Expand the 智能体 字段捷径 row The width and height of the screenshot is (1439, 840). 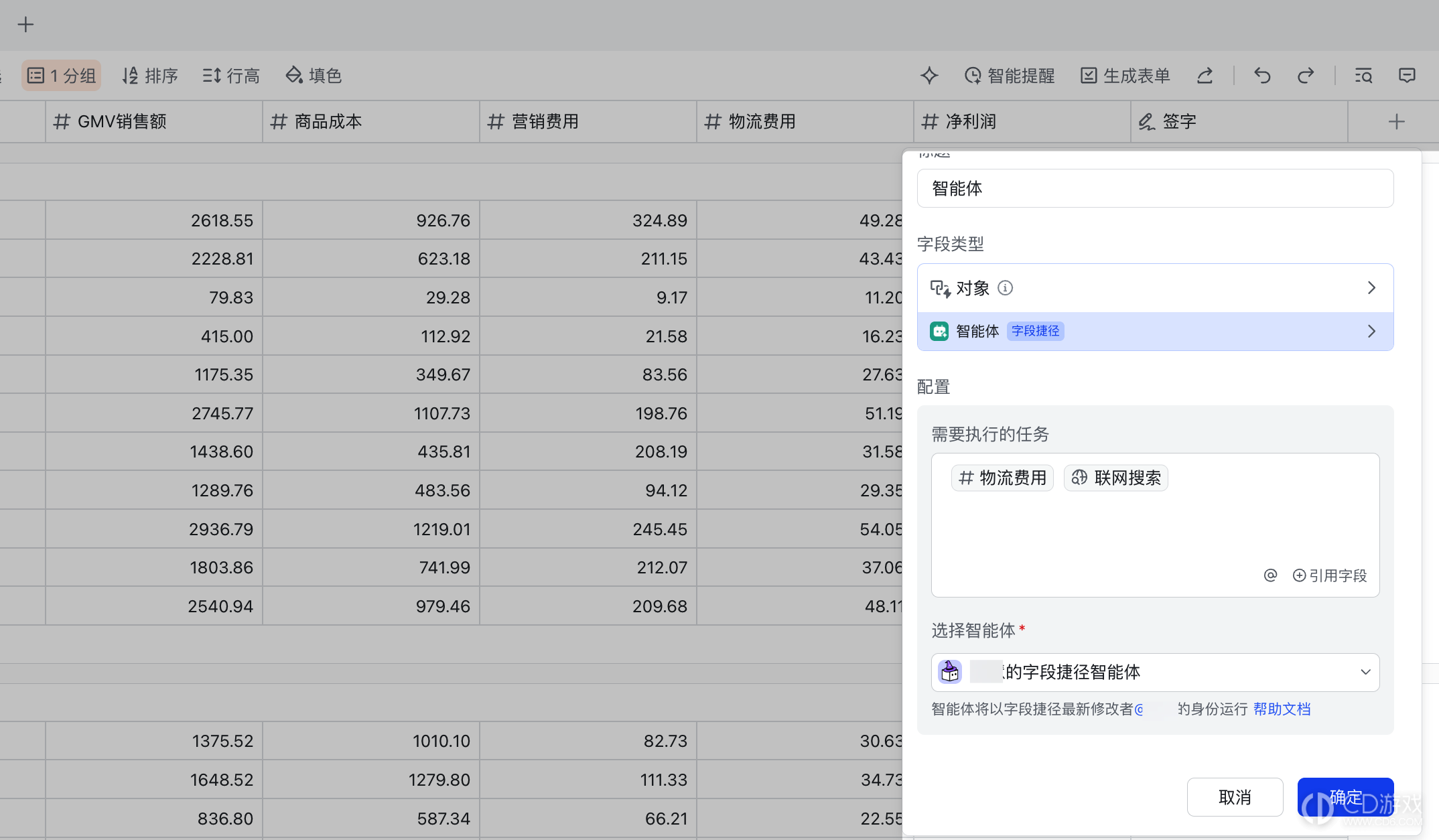(x=1156, y=331)
